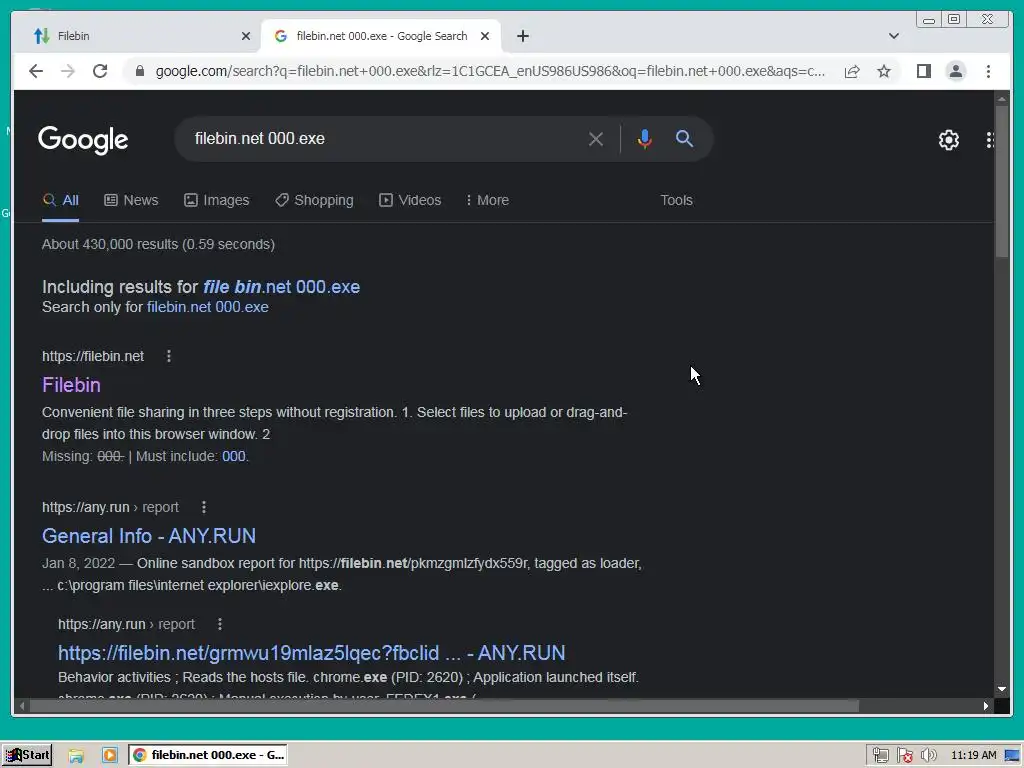Launch media player from taskbar
This screenshot has height=768, width=1024.
tap(110, 756)
